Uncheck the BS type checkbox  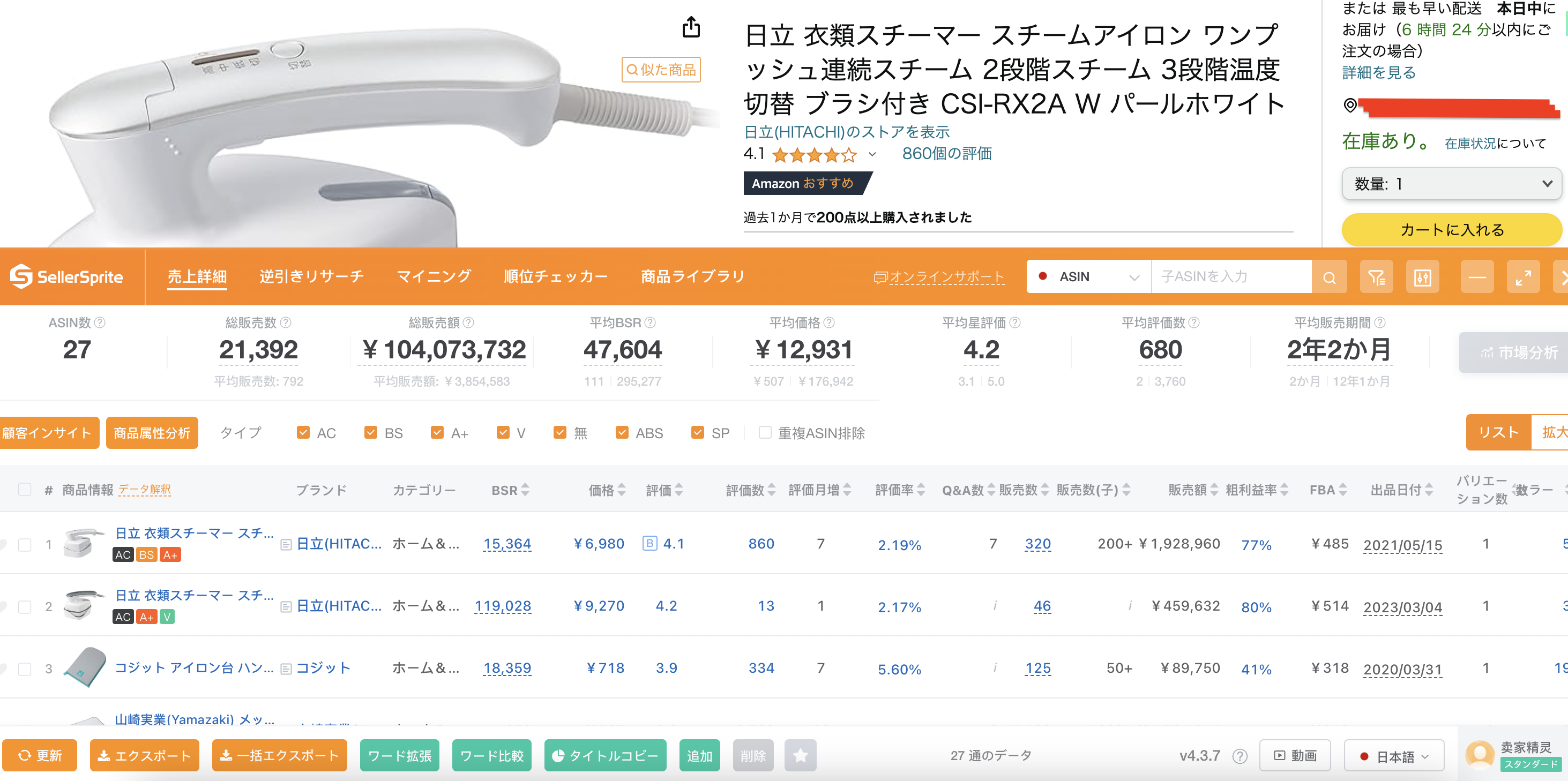[x=371, y=432]
